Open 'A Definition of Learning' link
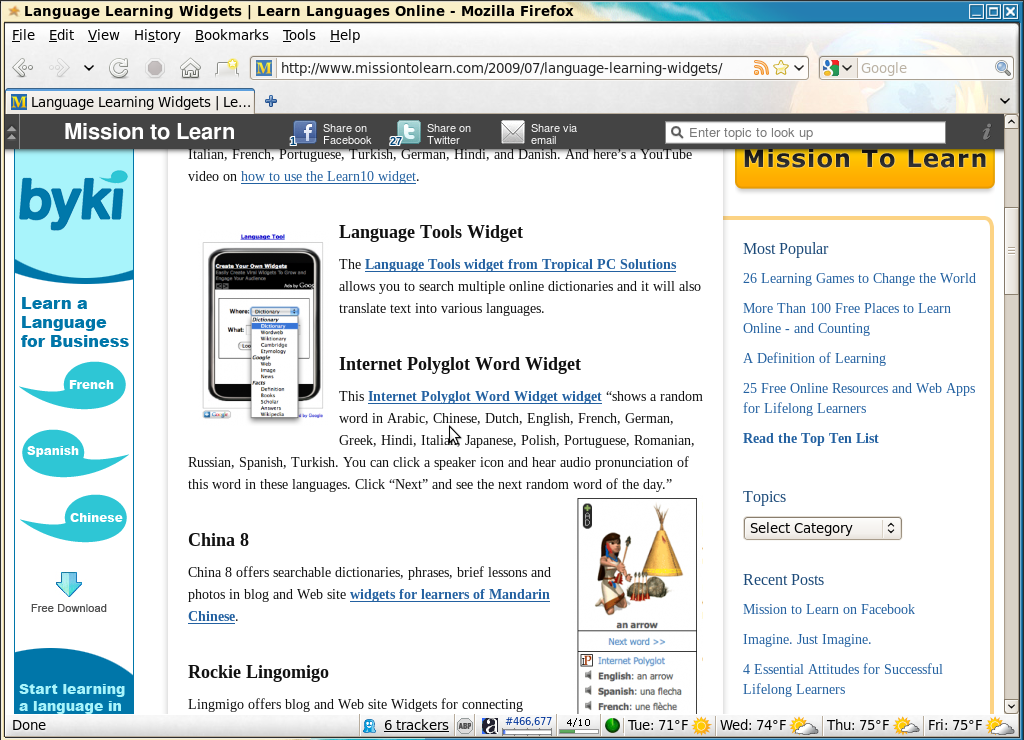This screenshot has width=1024, height=740. (814, 358)
